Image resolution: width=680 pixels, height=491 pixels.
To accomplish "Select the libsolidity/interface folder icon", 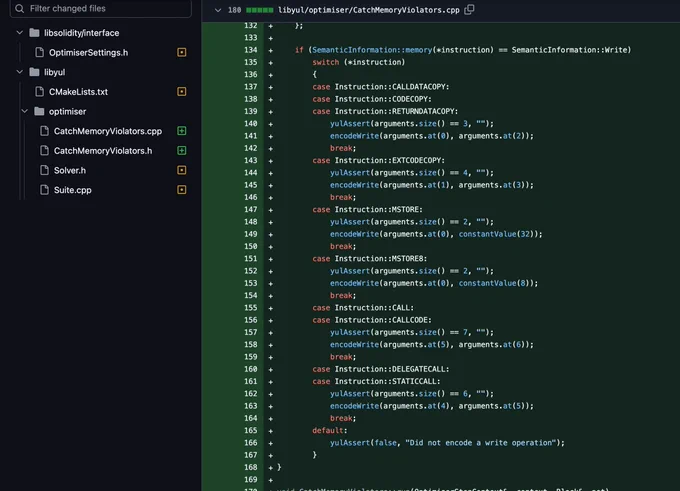I will [x=34, y=33].
